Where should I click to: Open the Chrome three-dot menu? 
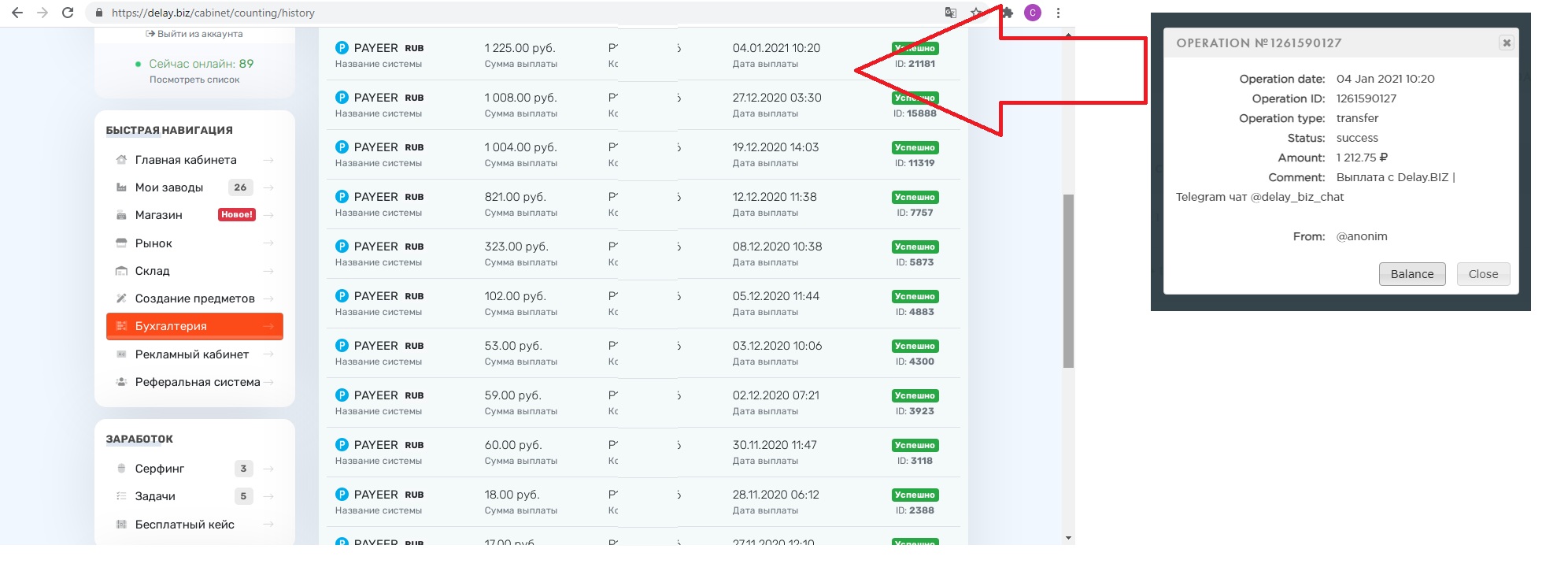click(1058, 13)
